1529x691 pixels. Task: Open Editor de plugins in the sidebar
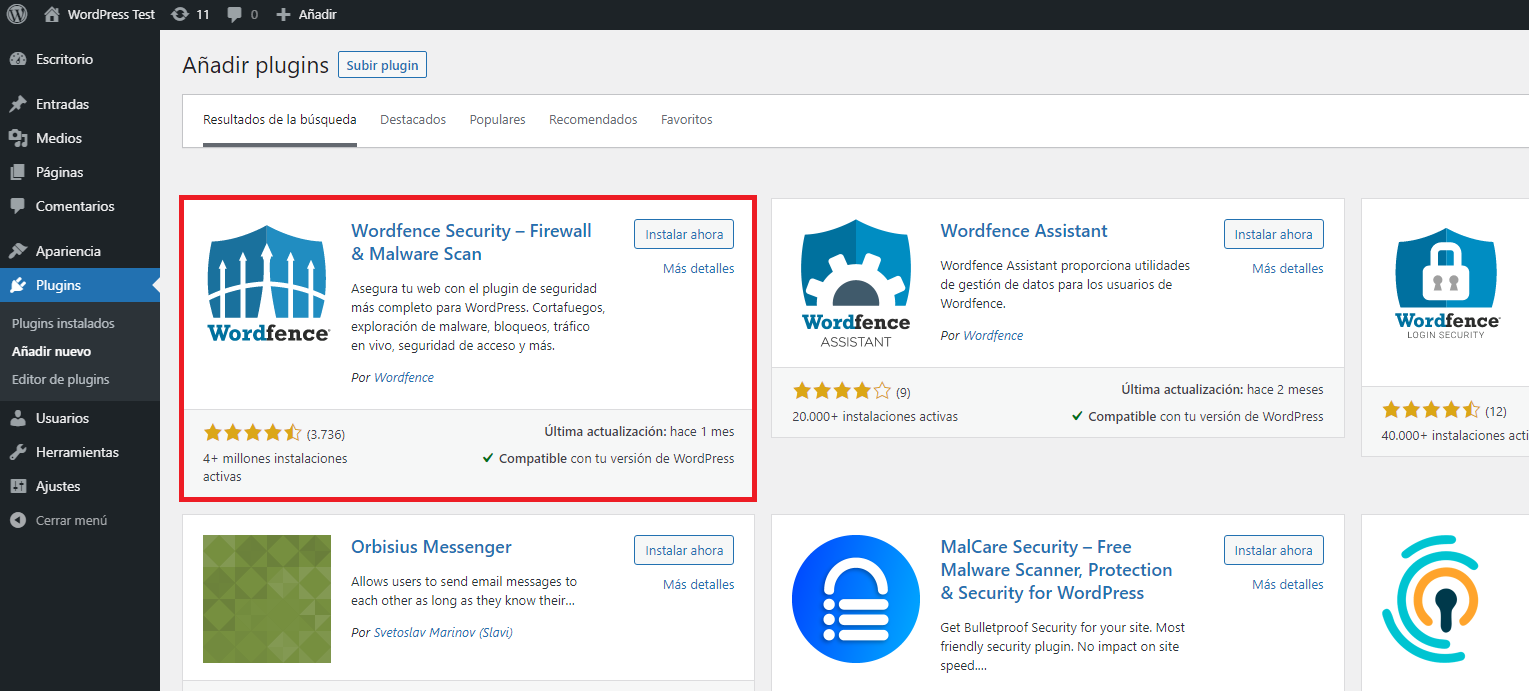point(61,380)
